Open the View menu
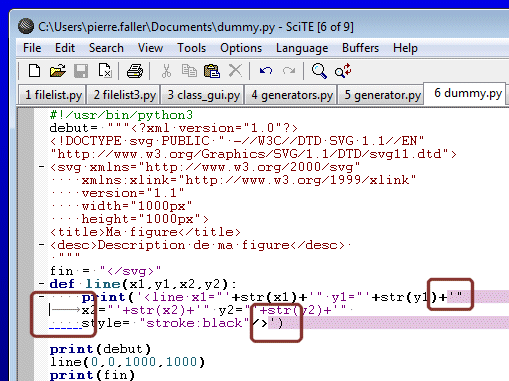Screen dimensions: 509x381 (150, 48)
